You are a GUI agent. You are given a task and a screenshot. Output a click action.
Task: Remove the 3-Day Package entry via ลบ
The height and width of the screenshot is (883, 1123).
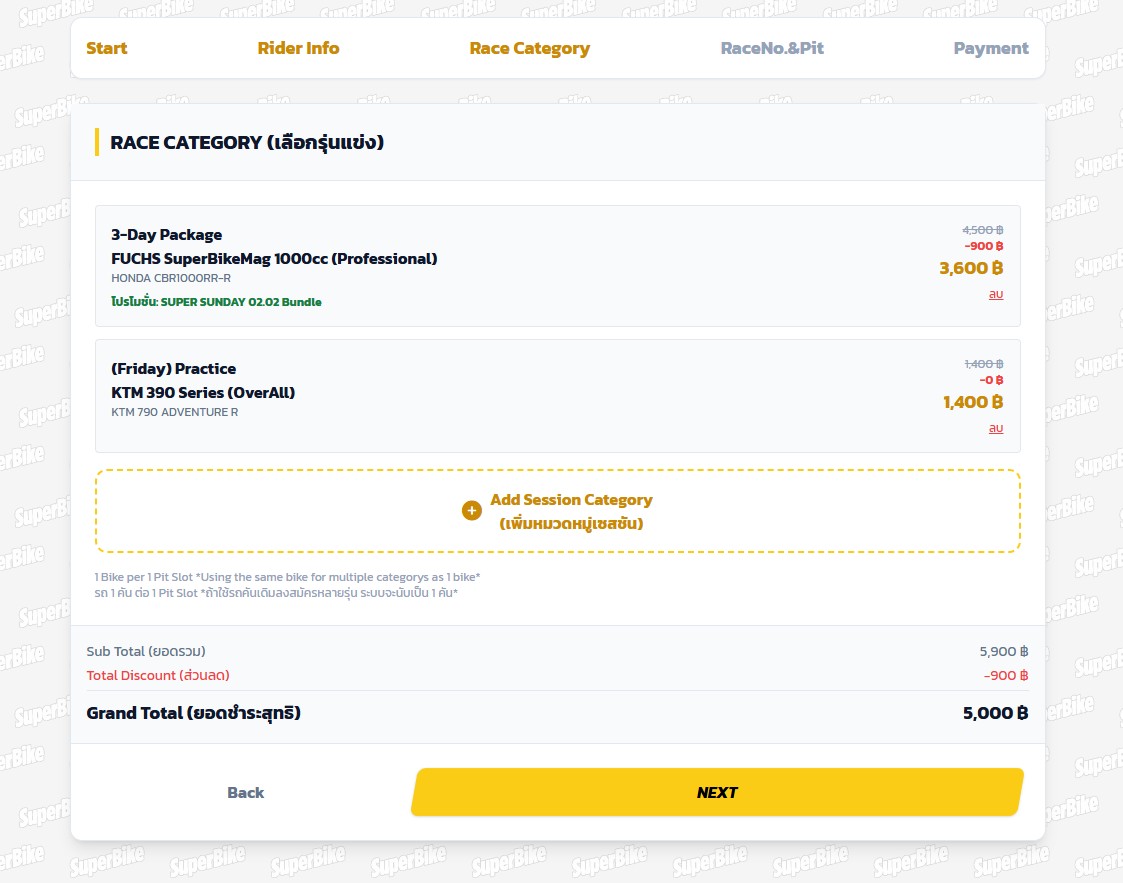click(995, 294)
